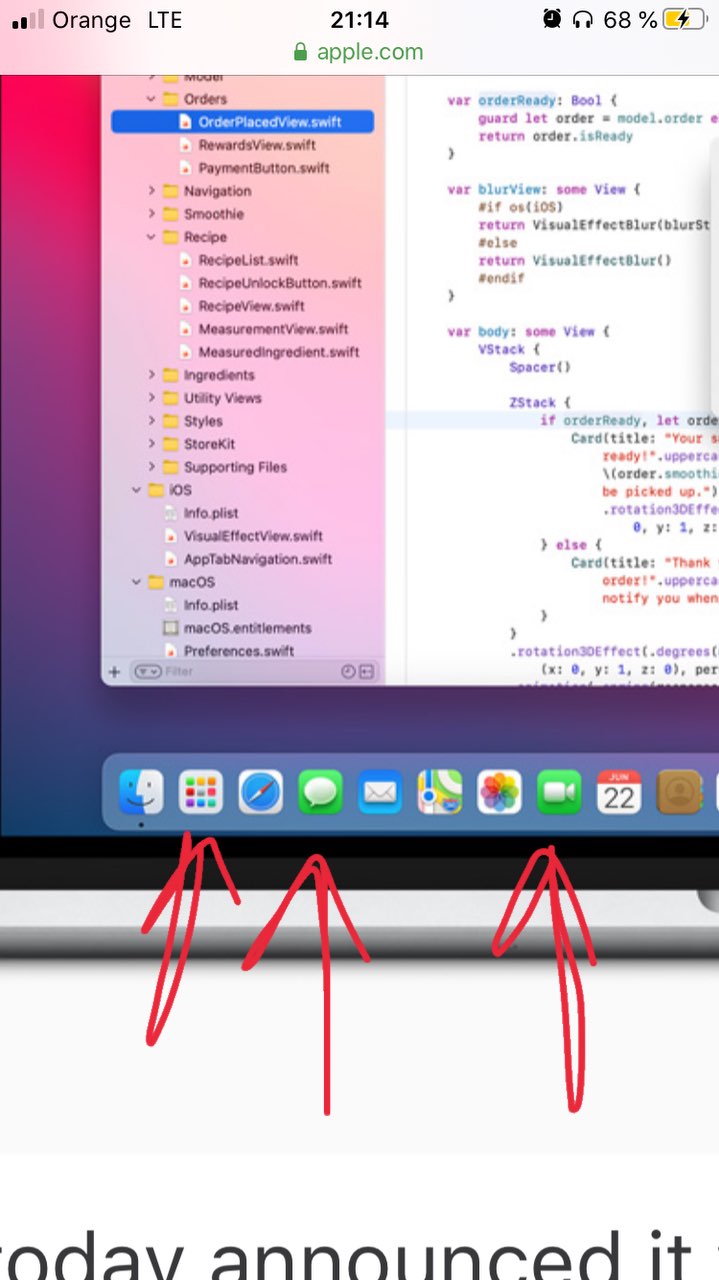
Task: Open Launchpad in the Dock
Action: coord(200,793)
